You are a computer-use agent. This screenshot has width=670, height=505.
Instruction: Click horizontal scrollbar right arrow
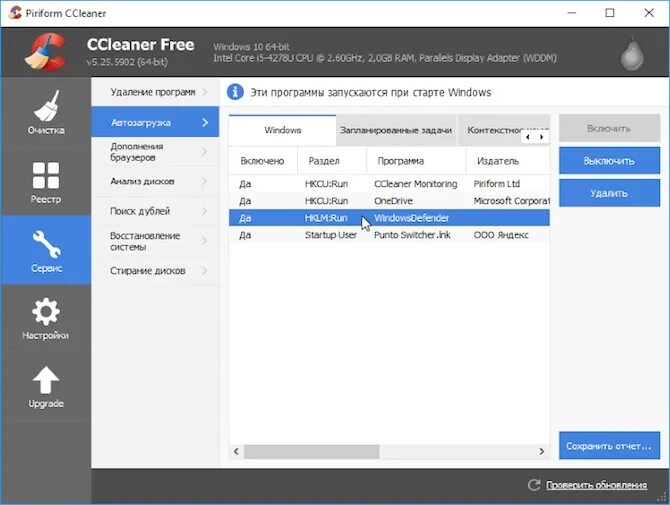pyautogui.click(x=541, y=451)
